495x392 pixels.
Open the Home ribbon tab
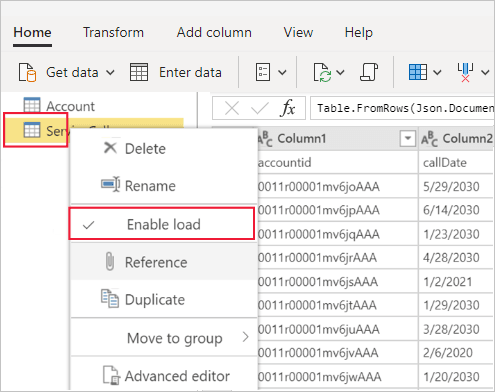[x=32, y=33]
